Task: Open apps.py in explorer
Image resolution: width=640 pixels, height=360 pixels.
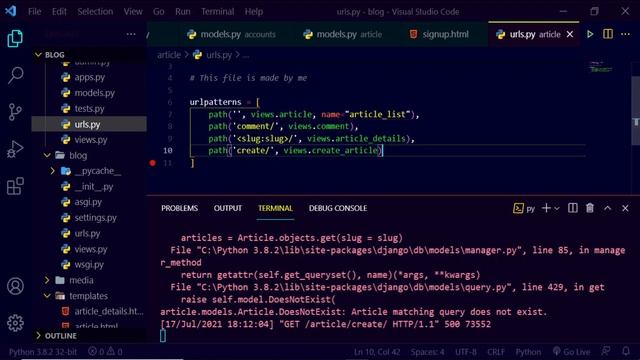Action: 89,77
